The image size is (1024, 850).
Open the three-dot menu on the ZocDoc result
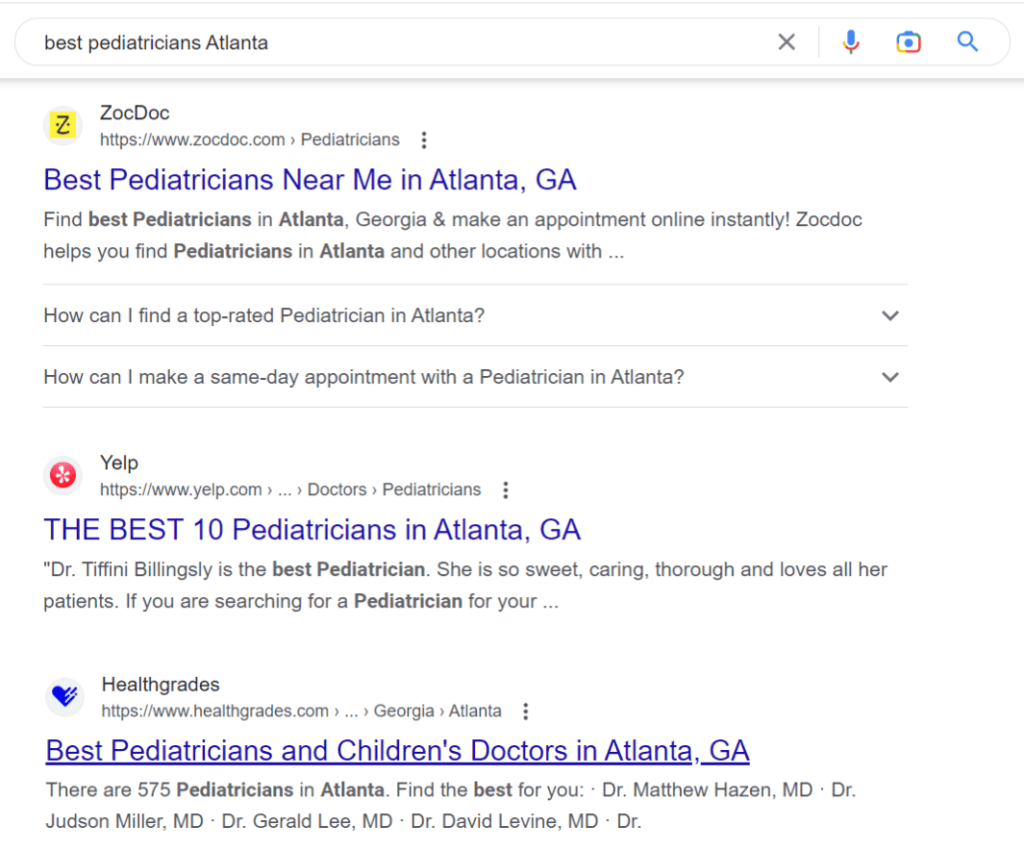(x=424, y=141)
